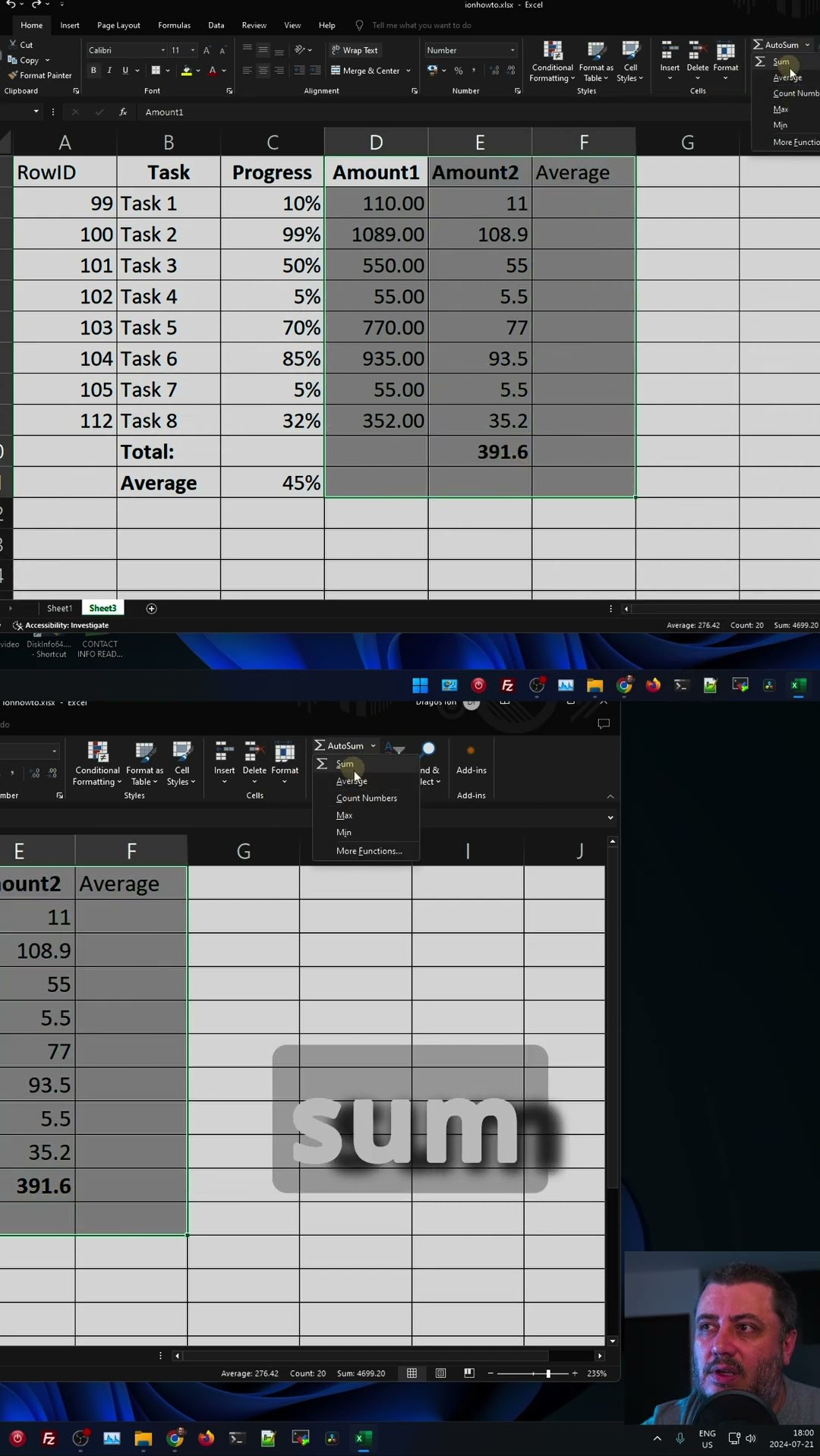Viewport: 820px width, 1456px height.
Task: Enable Align Left
Action: tap(247, 71)
